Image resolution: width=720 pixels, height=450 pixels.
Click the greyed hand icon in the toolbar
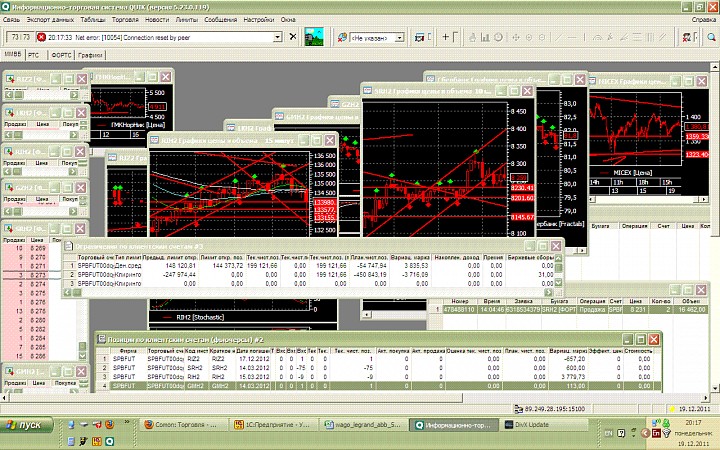click(x=472, y=38)
